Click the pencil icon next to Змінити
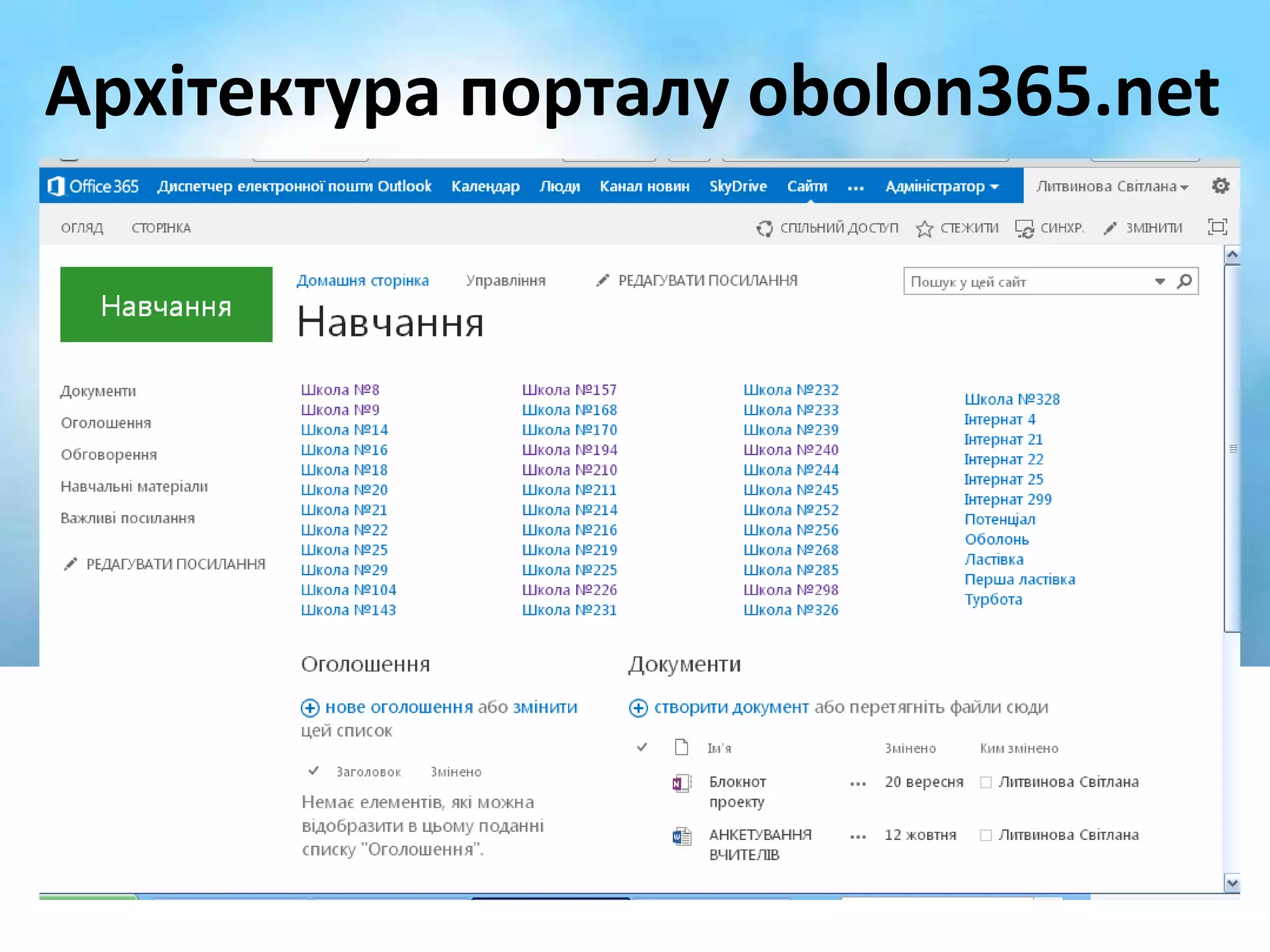 click(x=1110, y=229)
